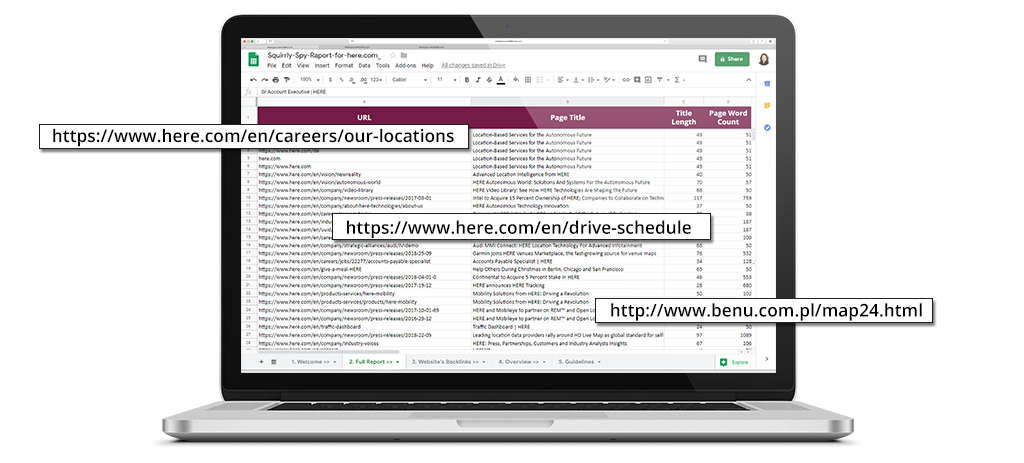Format as percent

pos(342,80)
